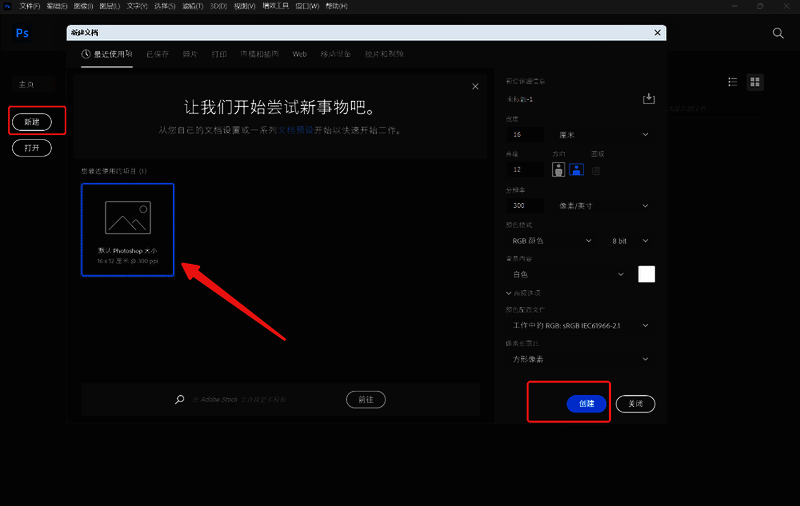The height and width of the screenshot is (506, 800).
Task: Click the 关闭 button in the dialog
Action: tap(635, 403)
